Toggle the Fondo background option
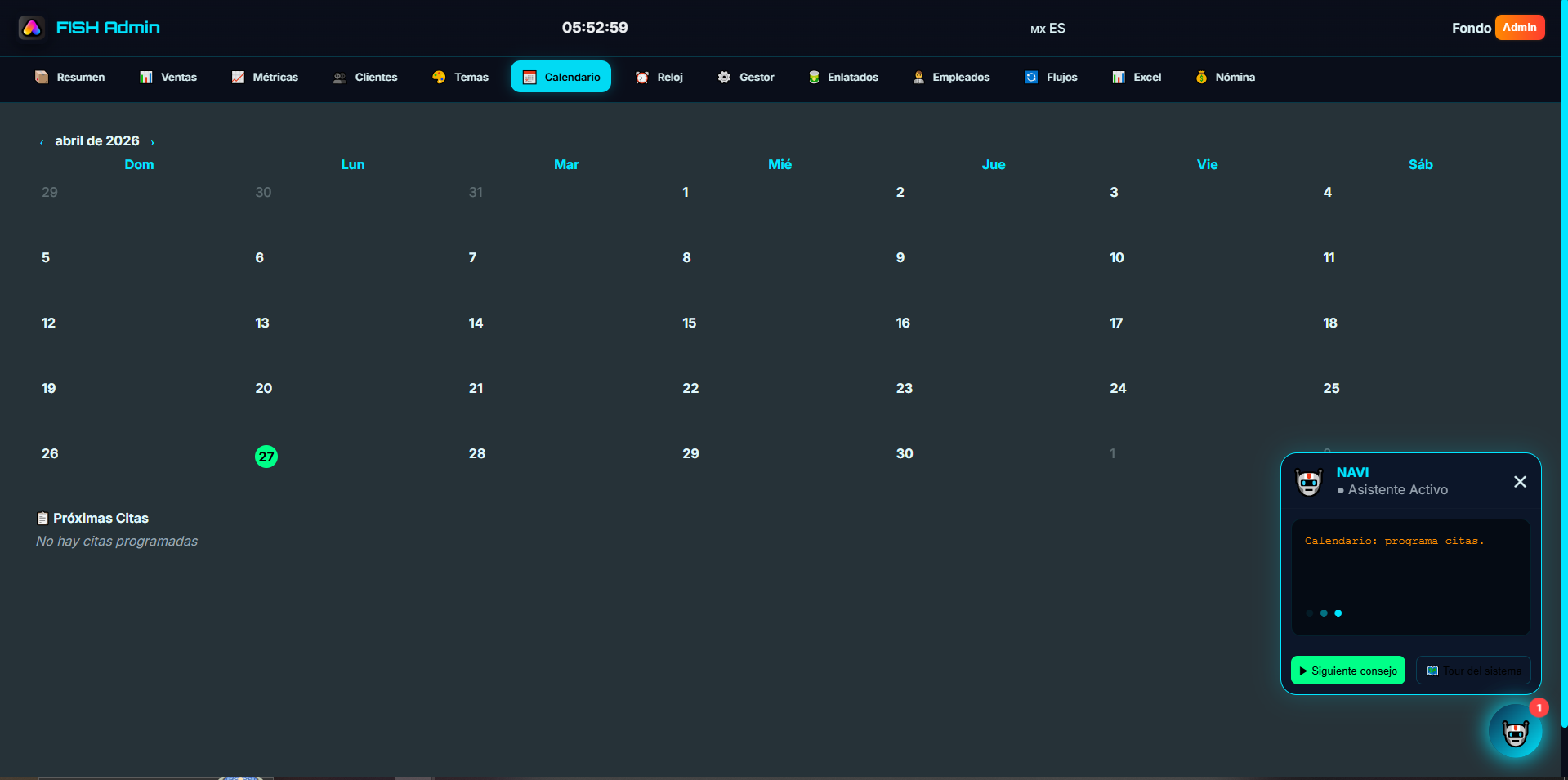This screenshot has width=1568, height=780. pyautogui.click(x=1471, y=27)
